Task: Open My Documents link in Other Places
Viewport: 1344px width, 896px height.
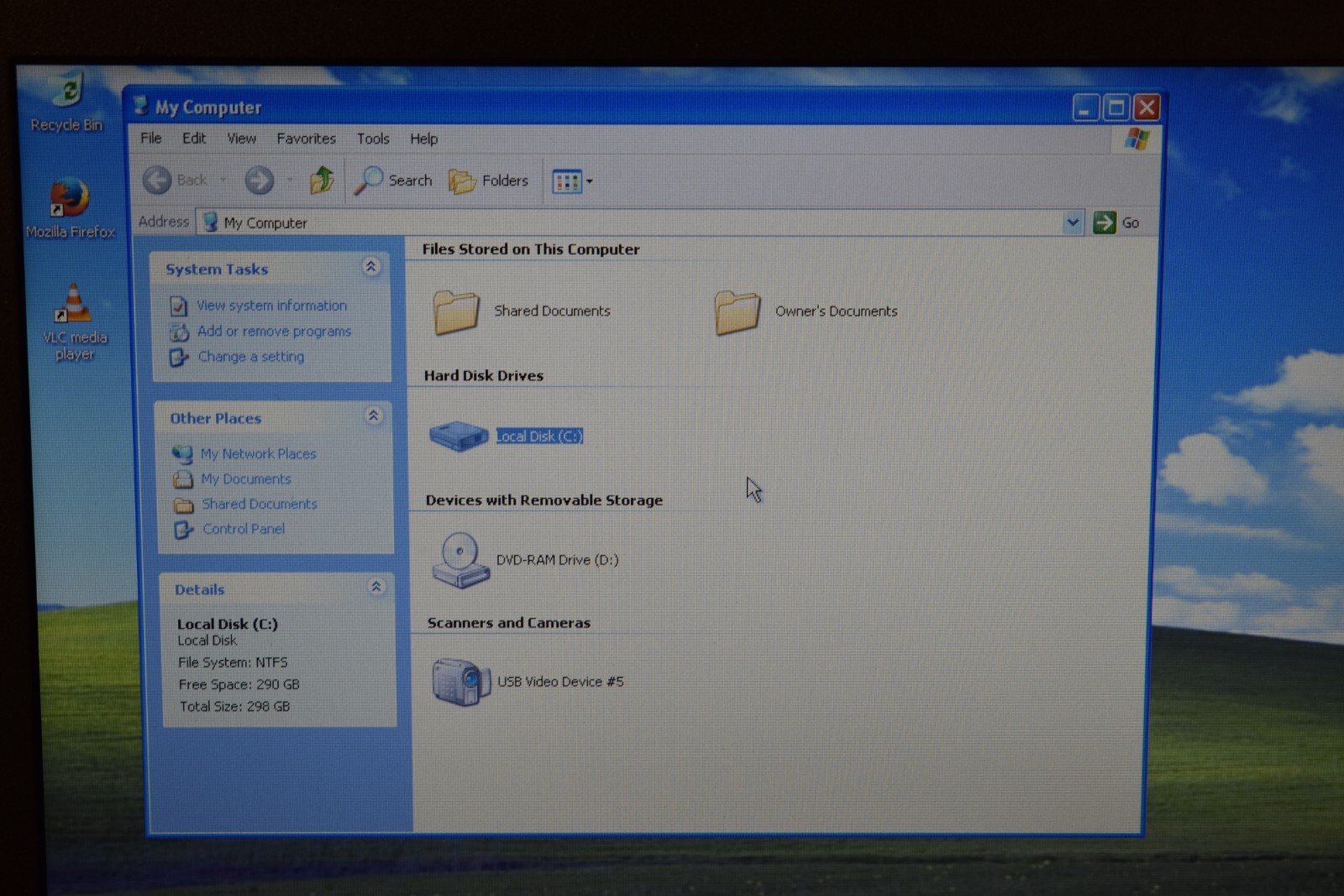Action: tap(246, 479)
